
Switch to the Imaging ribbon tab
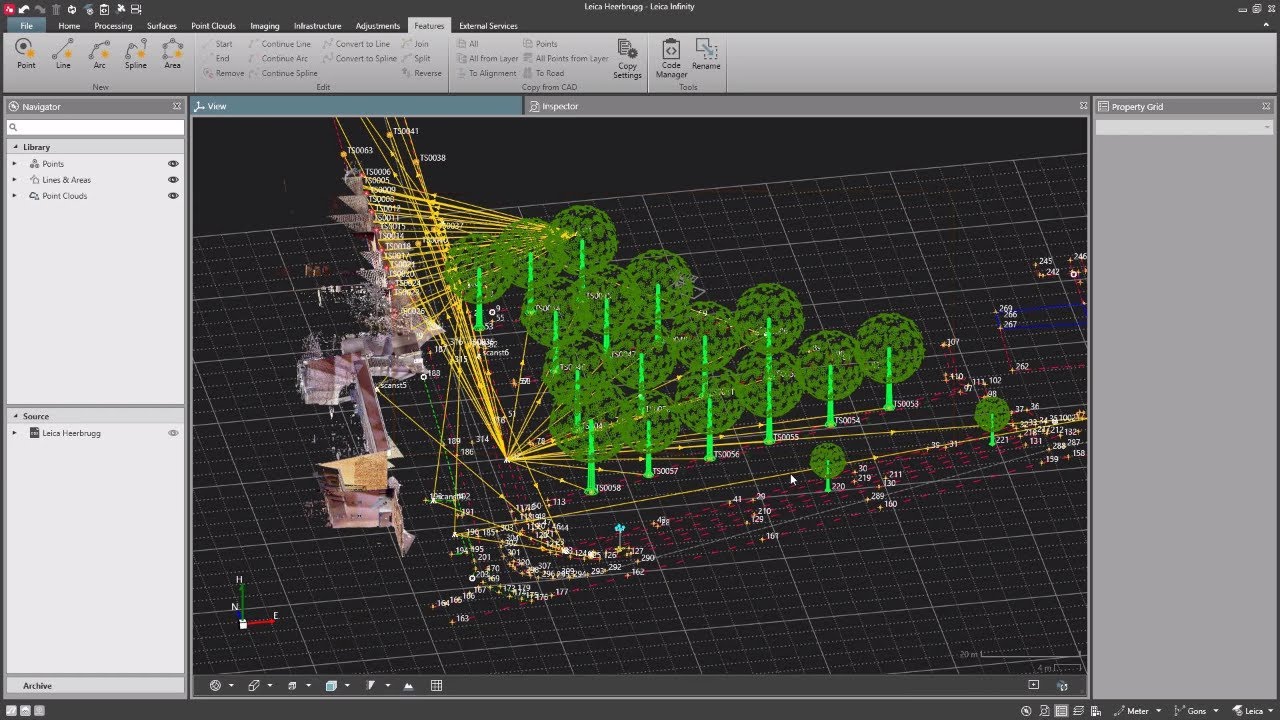point(265,26)
